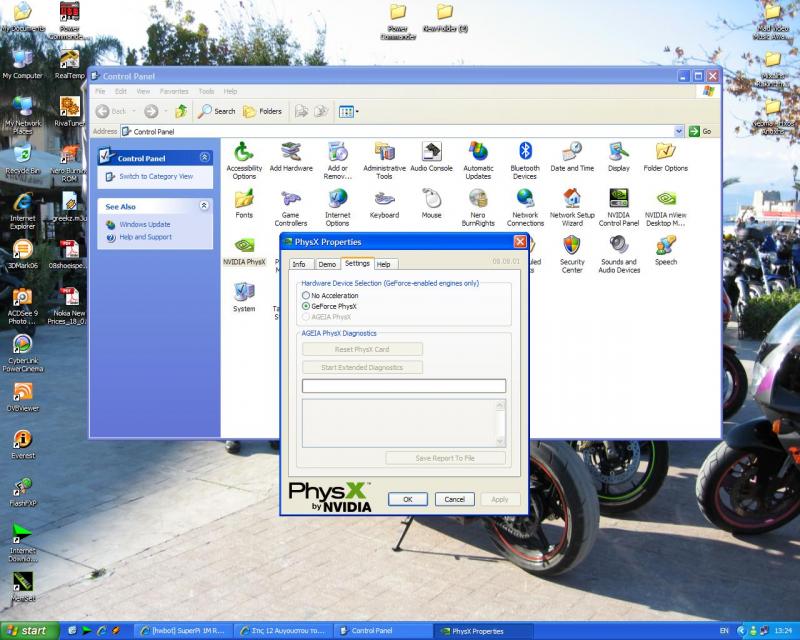Open Date and Time applet
The image size is (800, 640).
tap(572, 156)
